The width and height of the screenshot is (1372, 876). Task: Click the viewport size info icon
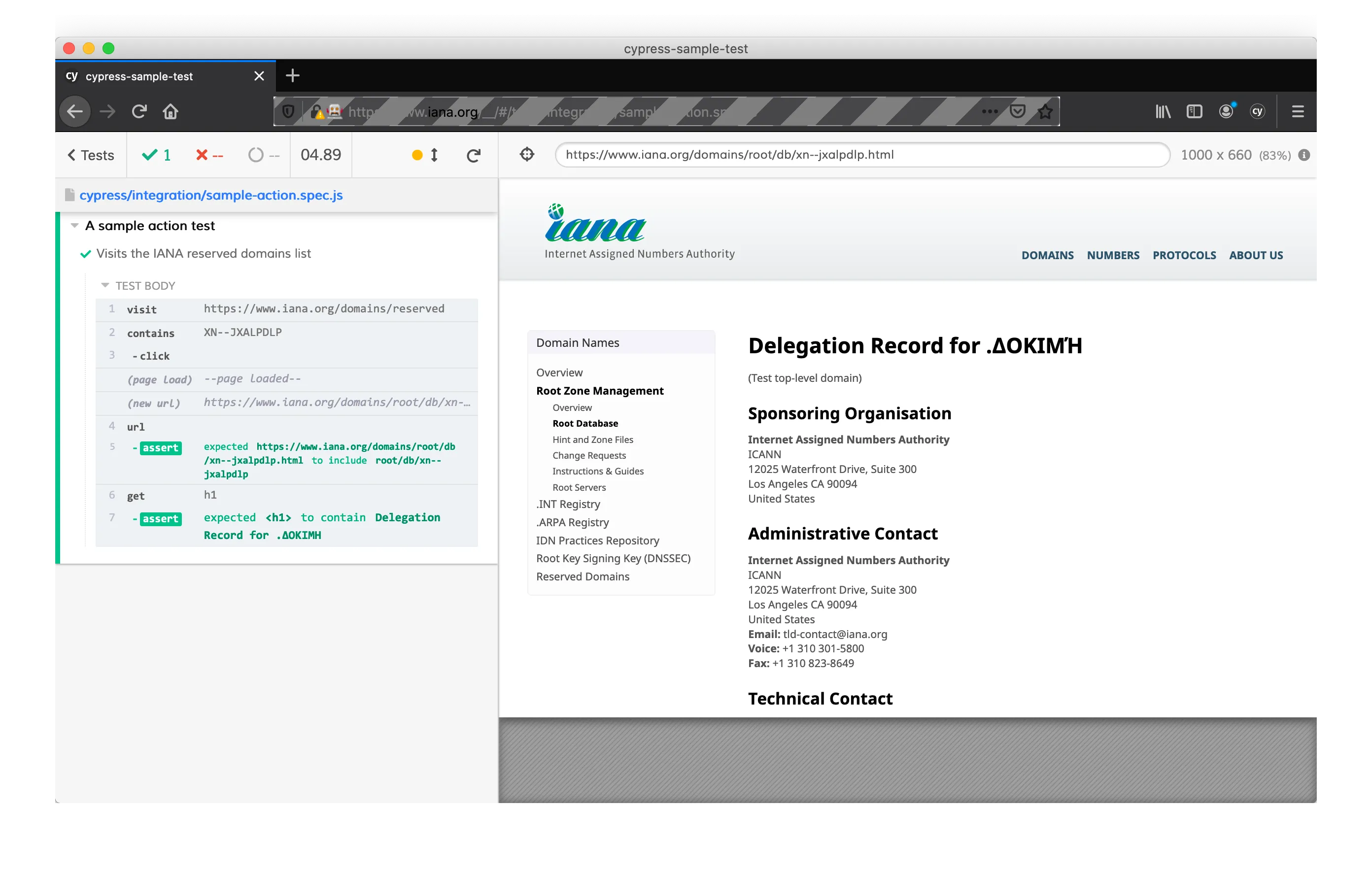(x=1304, y=155)
